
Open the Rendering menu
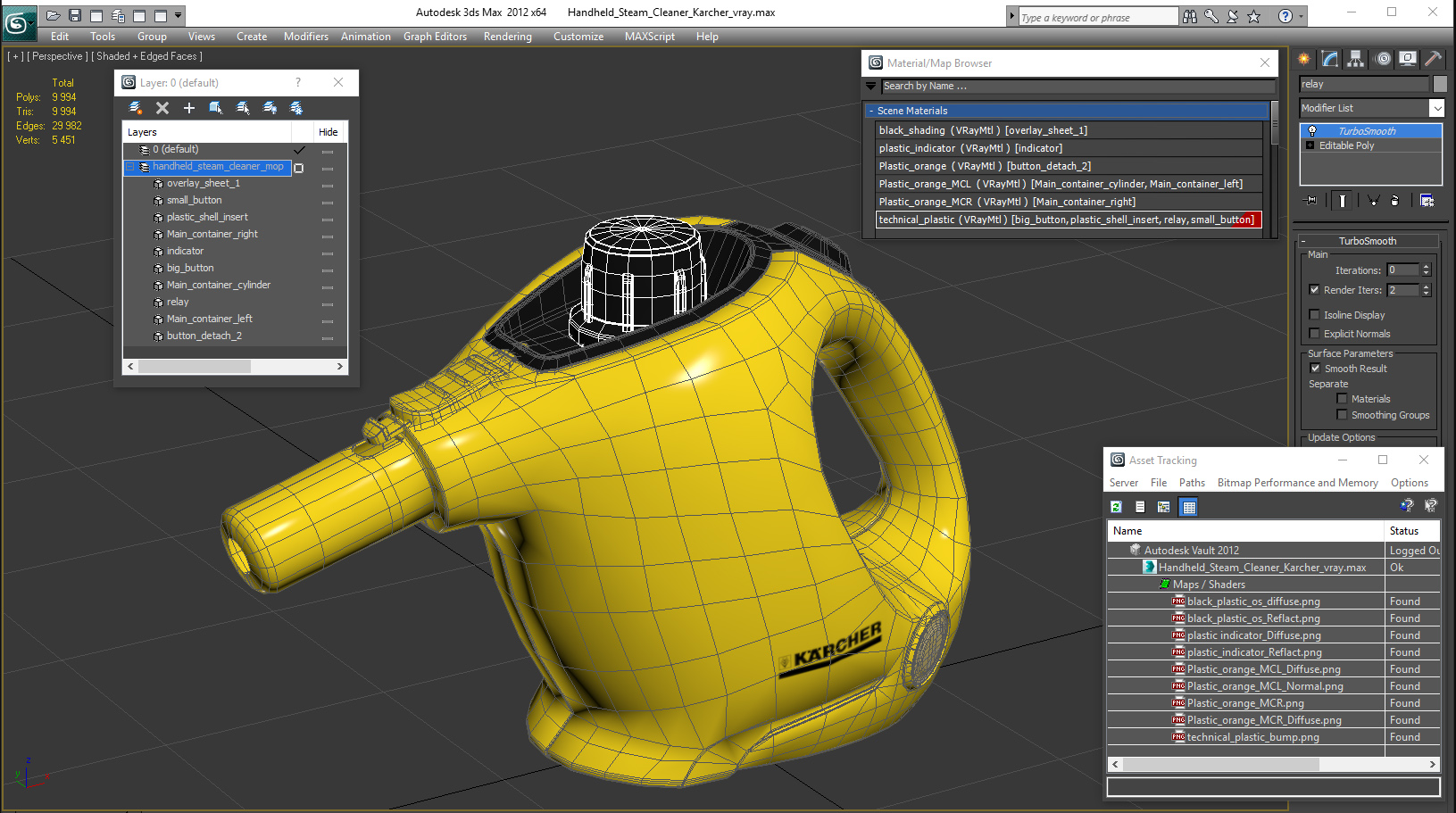point(507,37)
